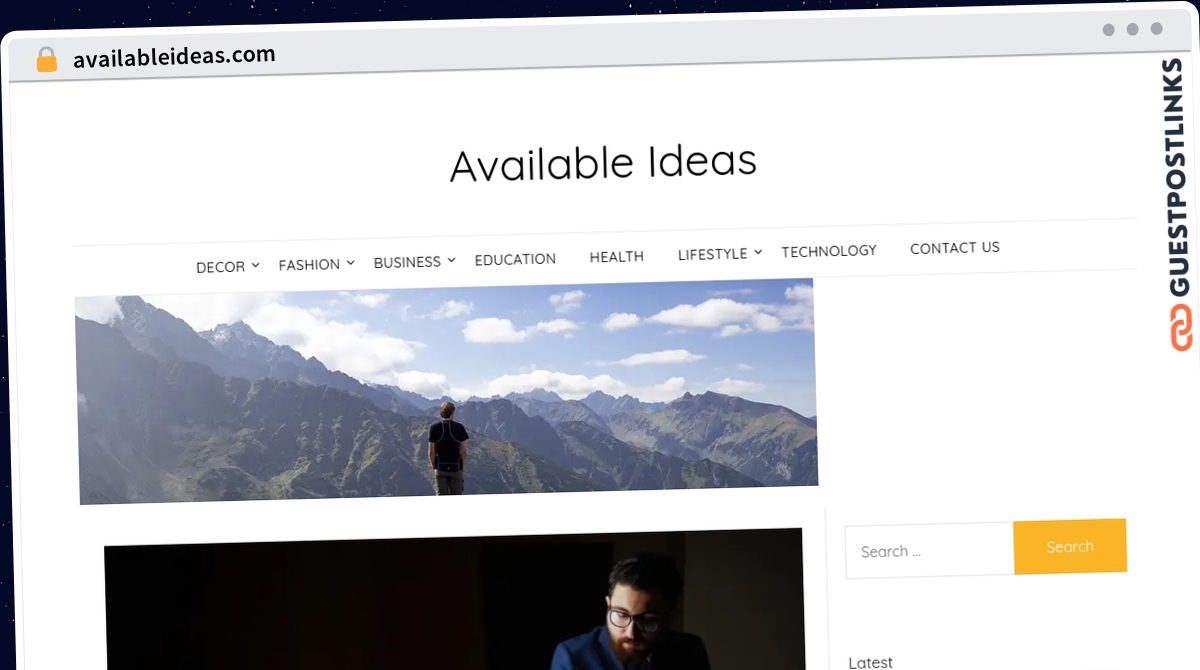The image size is (1200, 670).
Task: Navigate to the Technology section
Action: pyautogui.click(x=829, y=251)
